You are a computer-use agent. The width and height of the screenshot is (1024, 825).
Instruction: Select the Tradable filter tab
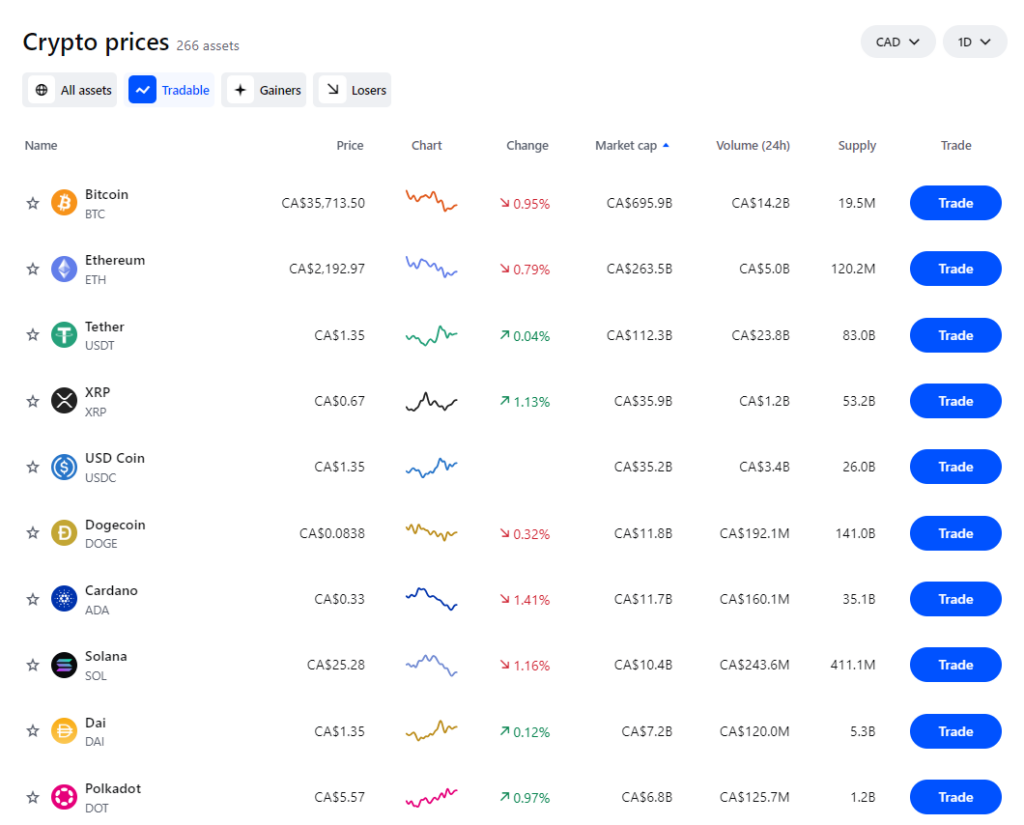[169, 90]
